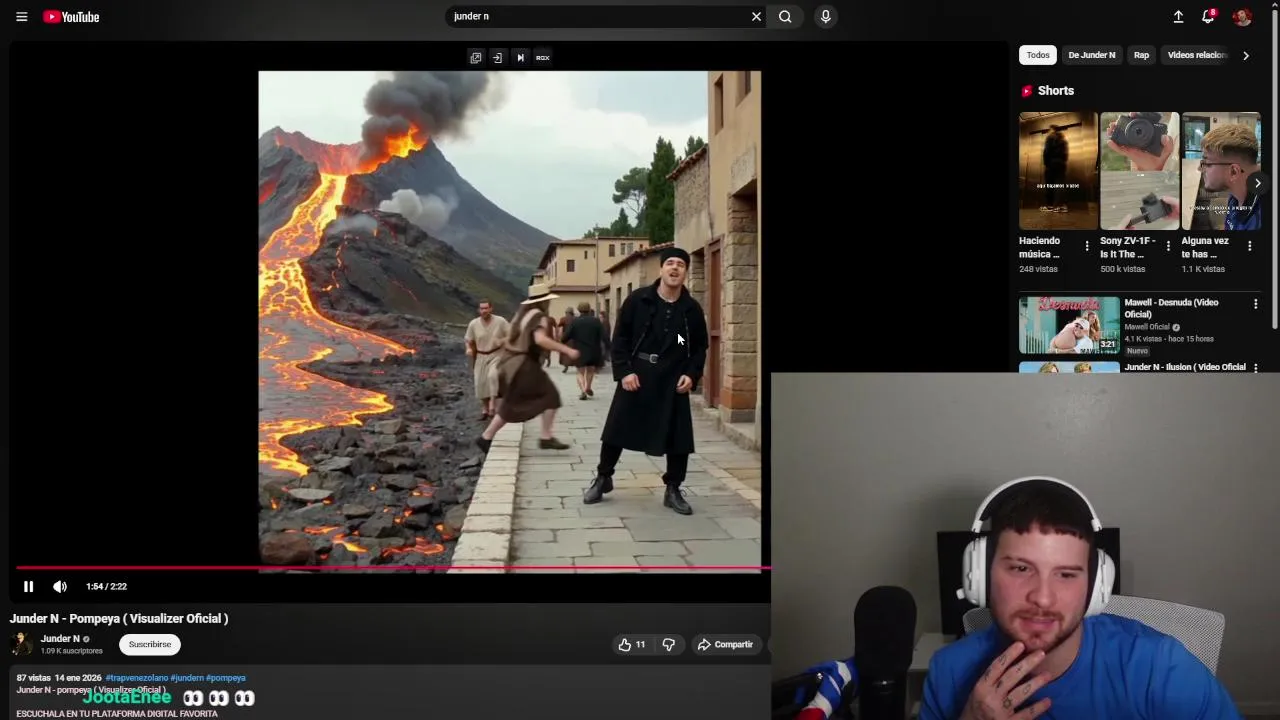1280x720 pixels.
Task: Open options for Junder N Ilusion video
Action: pyautogui.click(x=1256, y=367)
